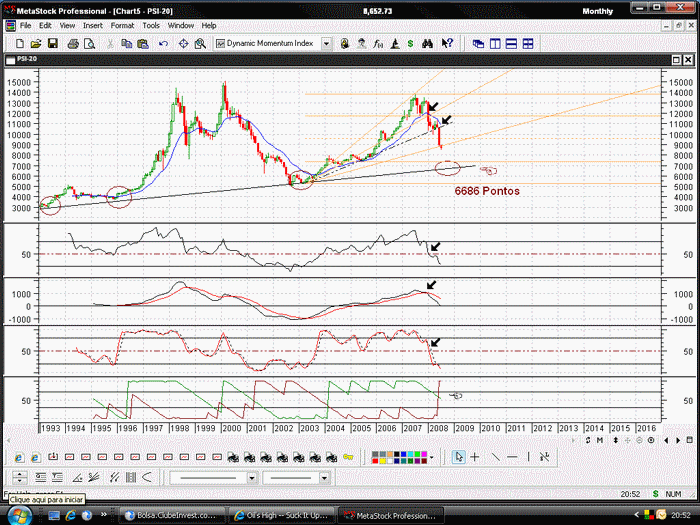Click the Tile windows grid icon

[528, 43]
